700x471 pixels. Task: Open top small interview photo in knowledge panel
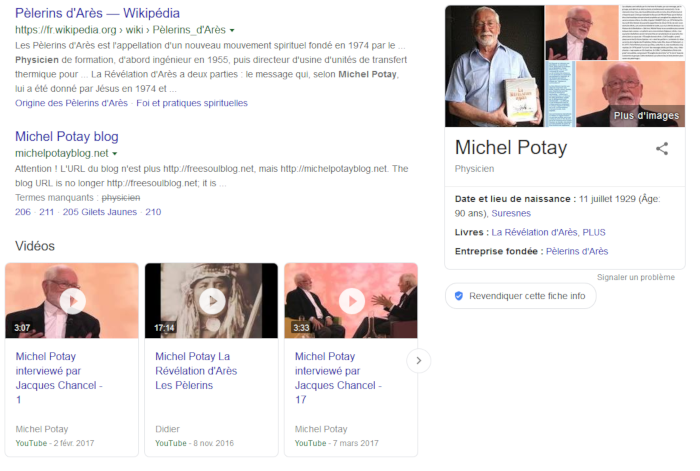[x=582, y=33]
